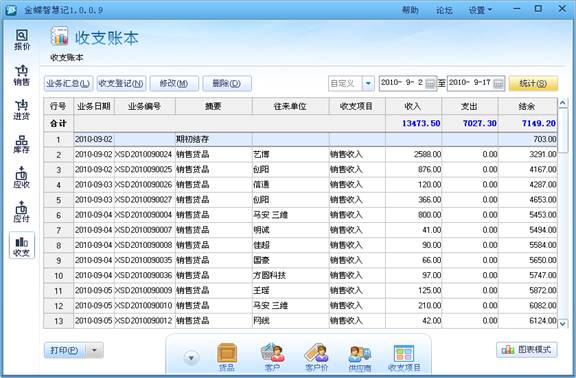Viewport: 576px width, 378px height.
Task: Click the 摘要 column header
Action: click(x=213, y=107)
